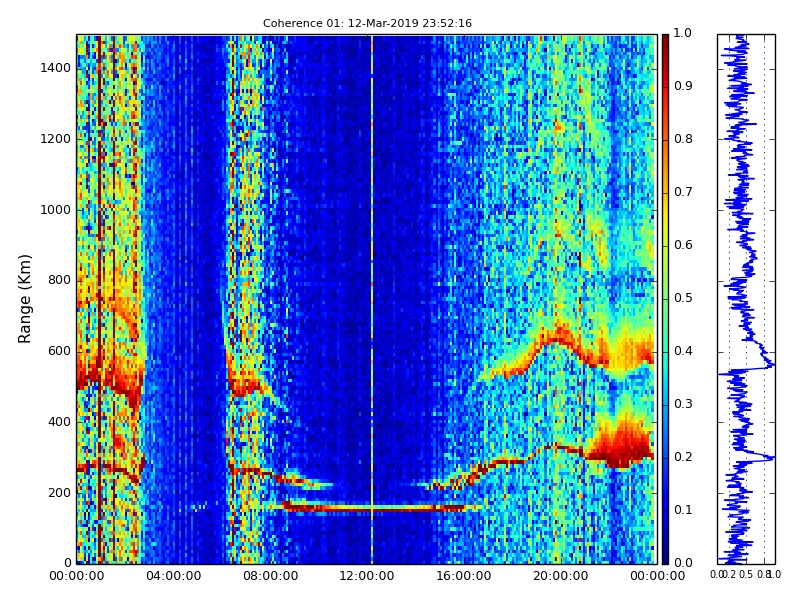Screen dimensions: 800x600
Task: Click the colorbar tick label '0.5'
Action: pyautogui.click(x=683, y=298)
